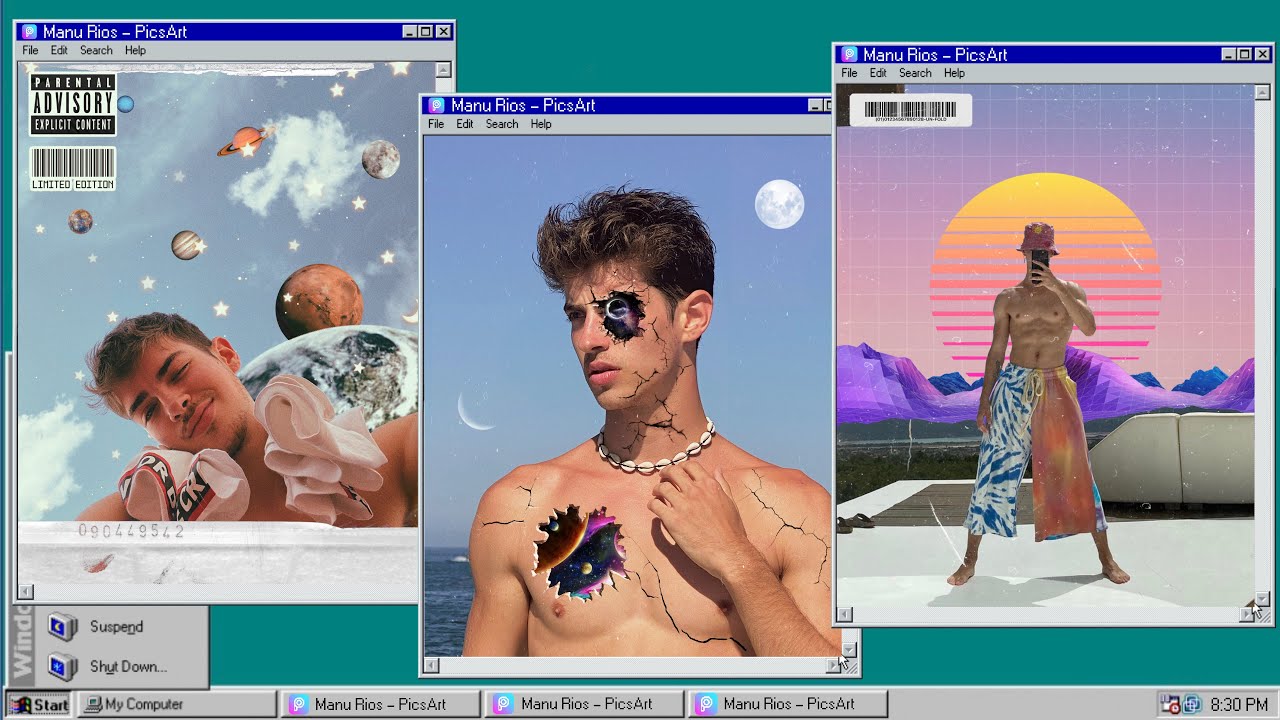Open File menu in the cracked-face window
1280x720 pixels.
pyautogui.click(x=436, y=124)
